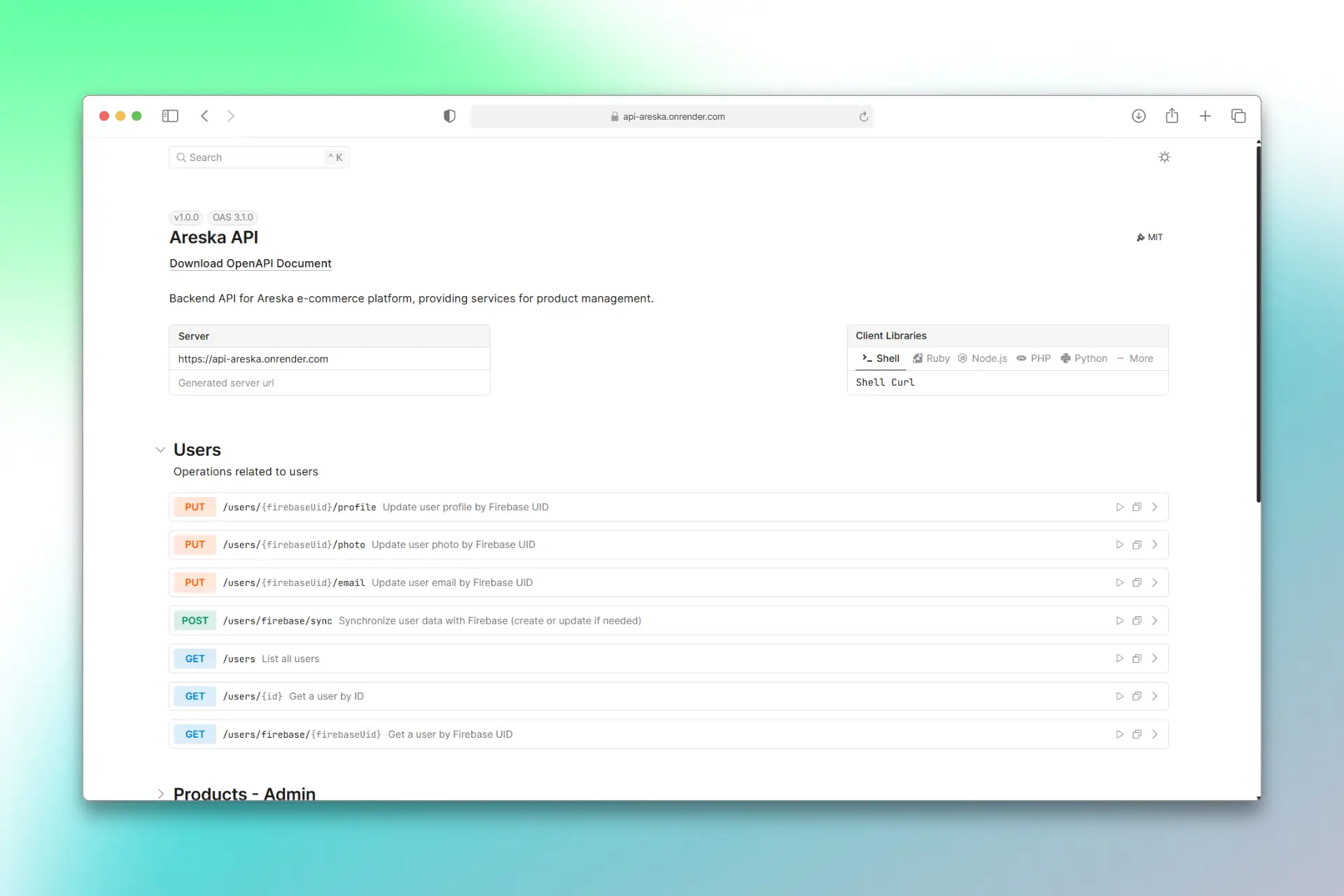The image size is (1344, 896).
Task: Click the privacy shield icon
Action: click(x=449, y=116)
